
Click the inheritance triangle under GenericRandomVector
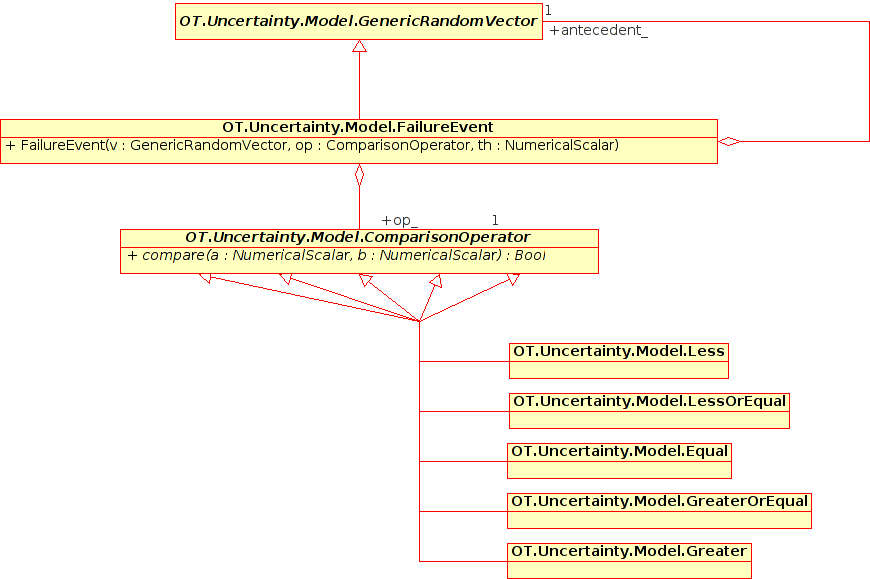[x=359, y=47]
